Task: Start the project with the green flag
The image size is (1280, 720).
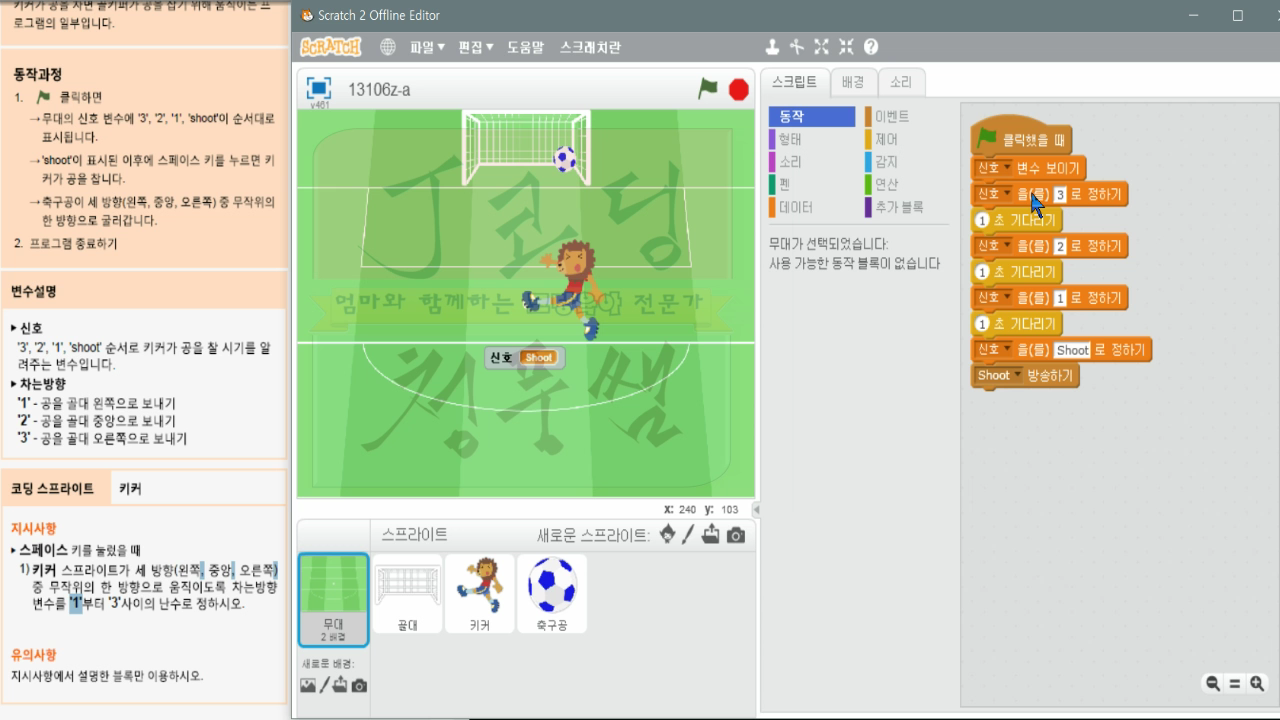Action: pos(708,89)
